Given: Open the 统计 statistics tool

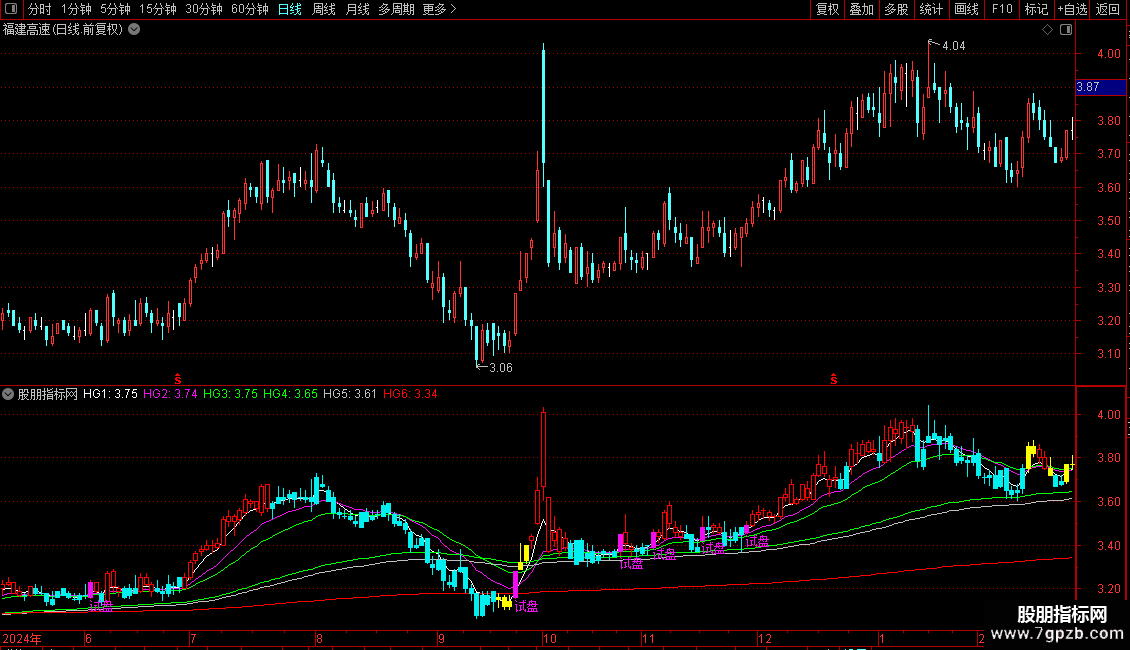Looking at the screenshot, I should point(931,9).
